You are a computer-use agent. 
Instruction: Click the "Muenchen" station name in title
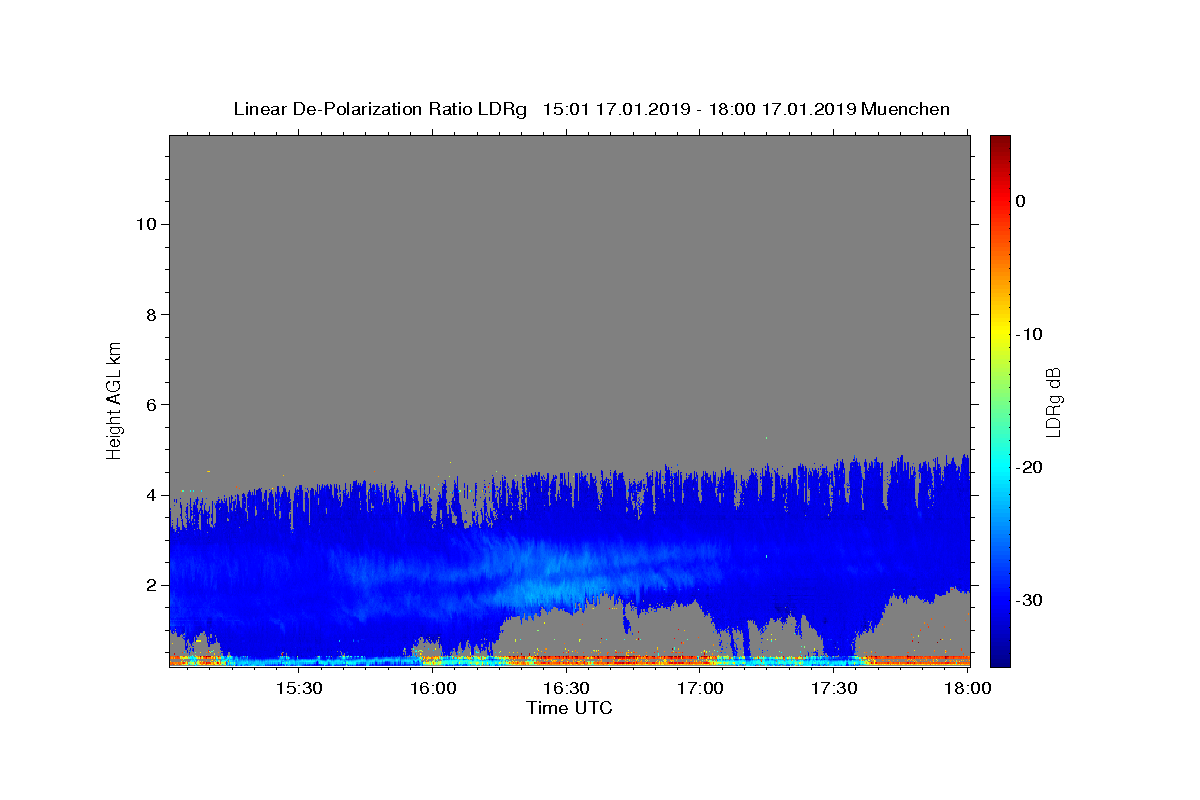pos(905,109)
